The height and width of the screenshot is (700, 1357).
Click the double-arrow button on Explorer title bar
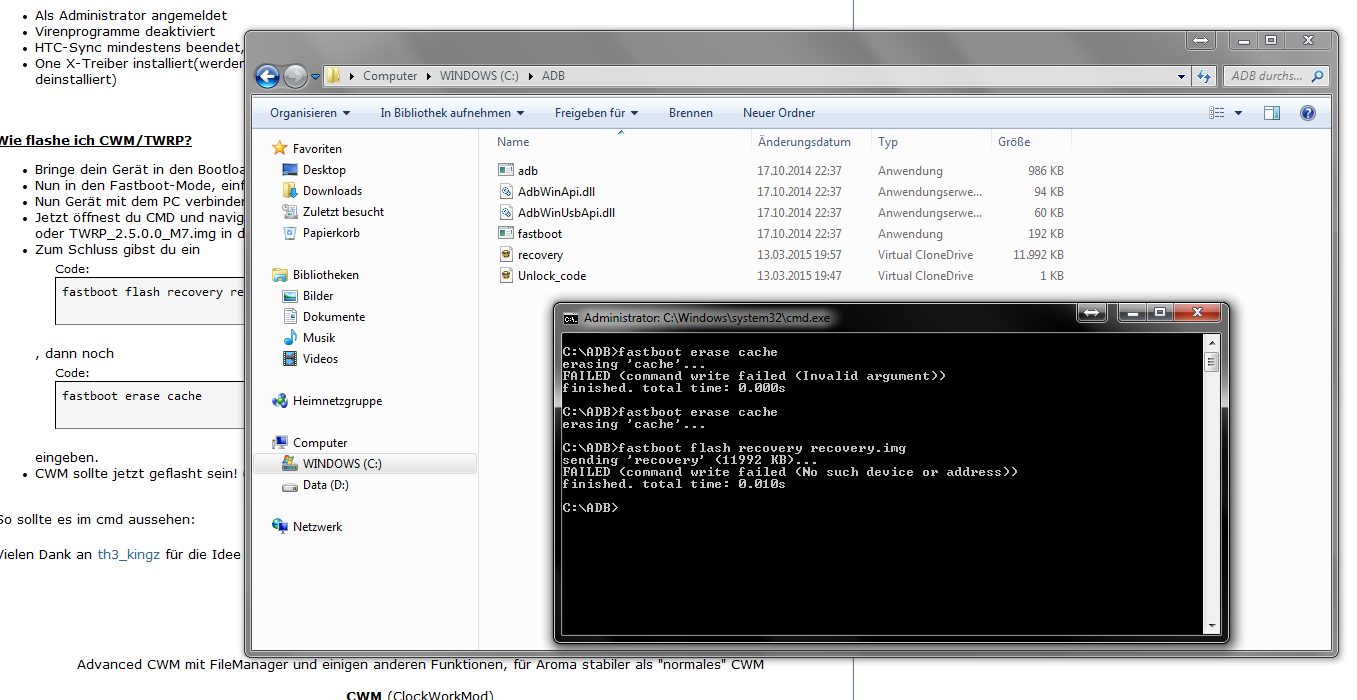(1201, 40)
